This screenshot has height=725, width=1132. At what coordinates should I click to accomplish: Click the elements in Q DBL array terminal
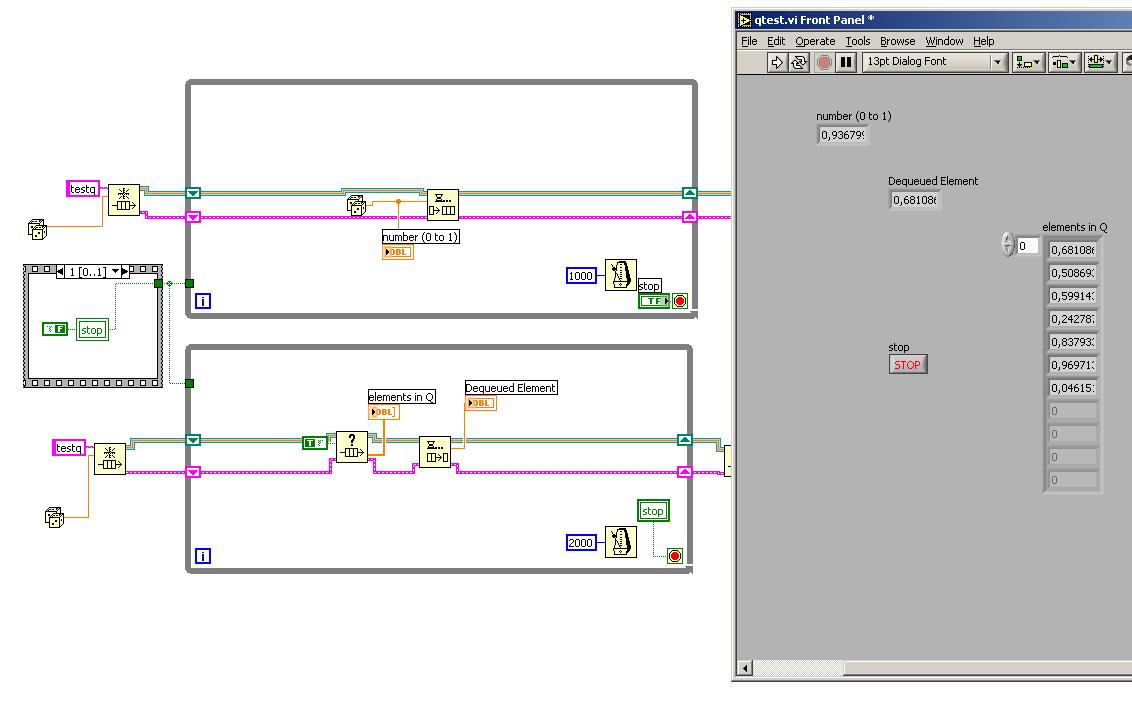tap(383, 412)
